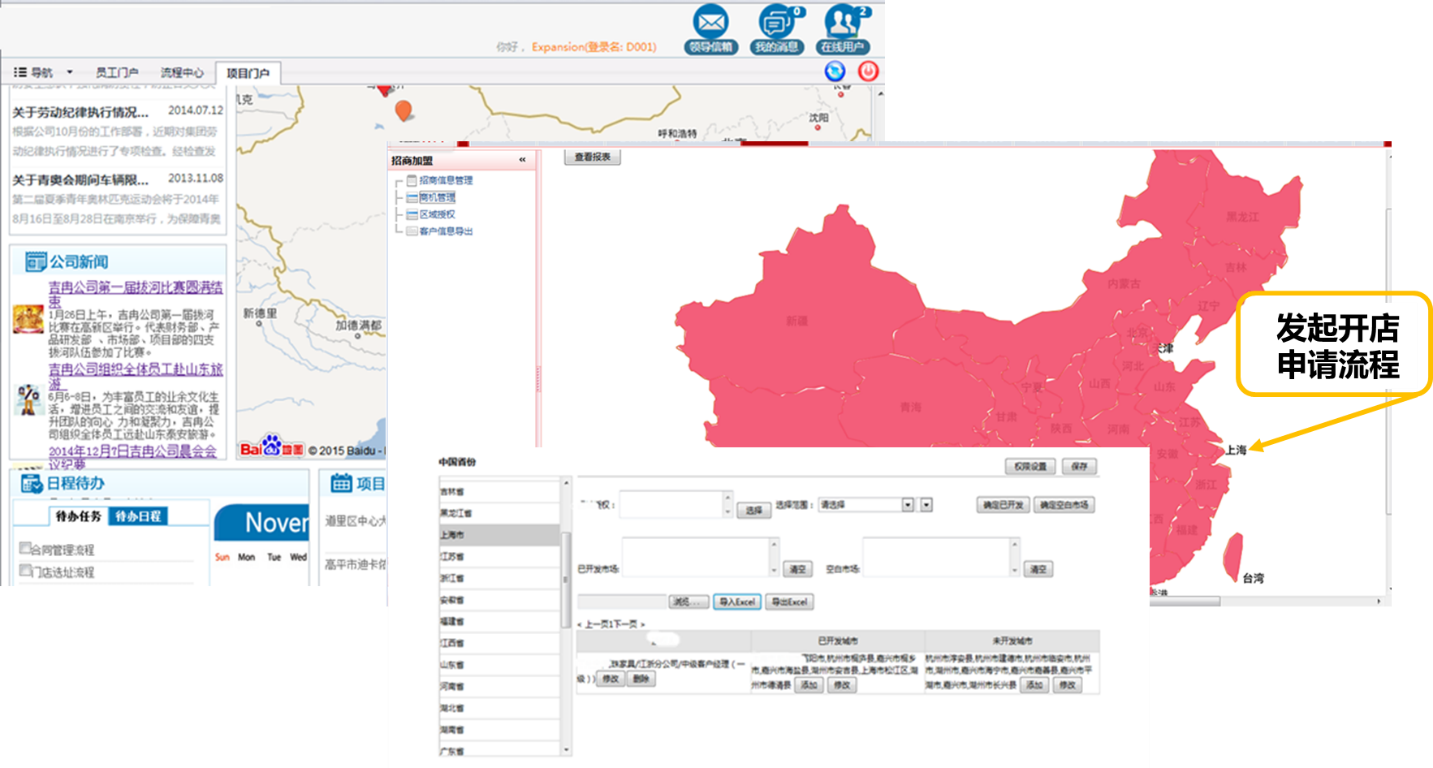Screen dimensions: 1433x768
Task: Switch to the 项目门户 tab
Action: tap(248, 73)
